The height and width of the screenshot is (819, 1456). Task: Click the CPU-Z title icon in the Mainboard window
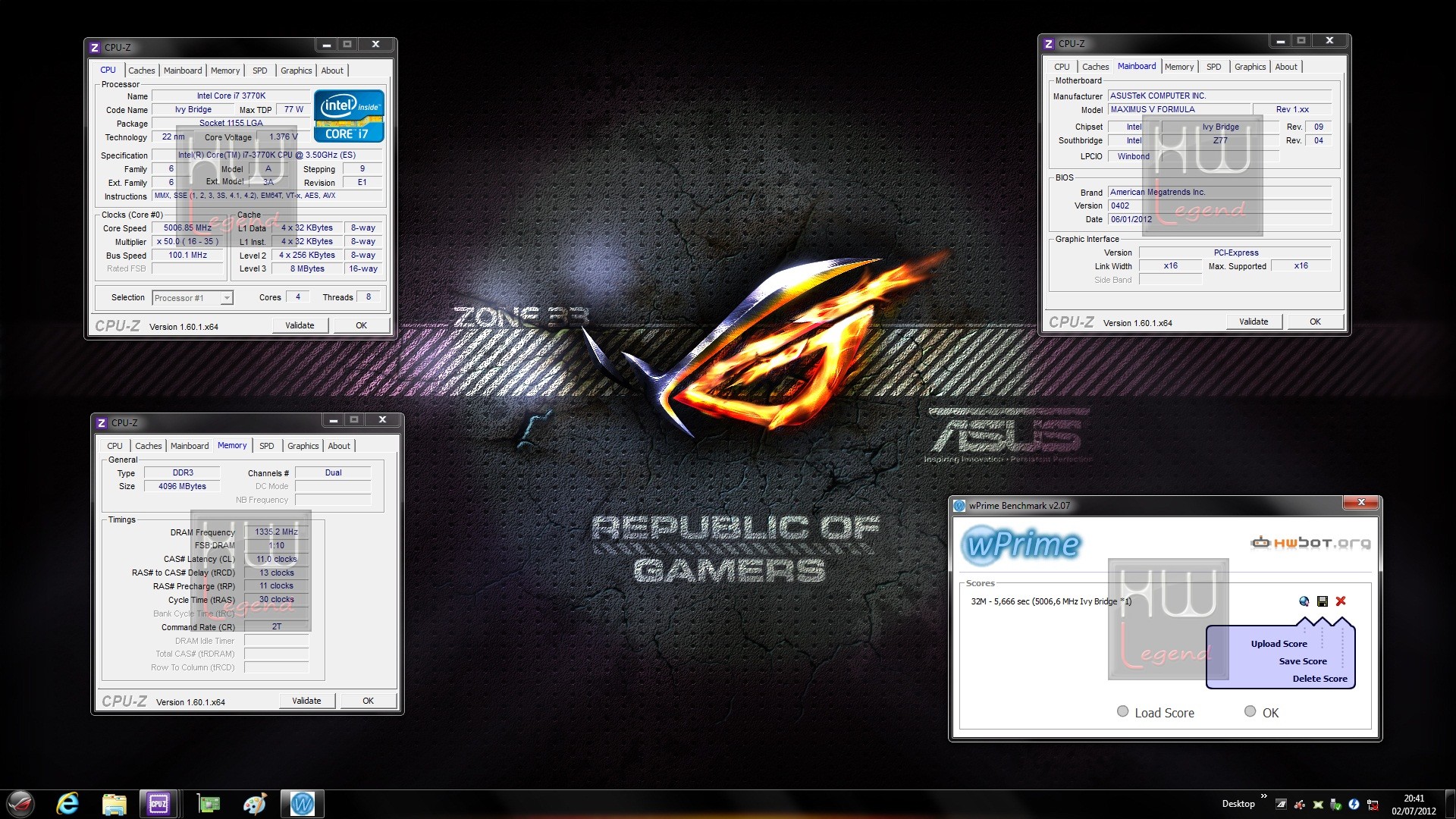coord(1049,44)
